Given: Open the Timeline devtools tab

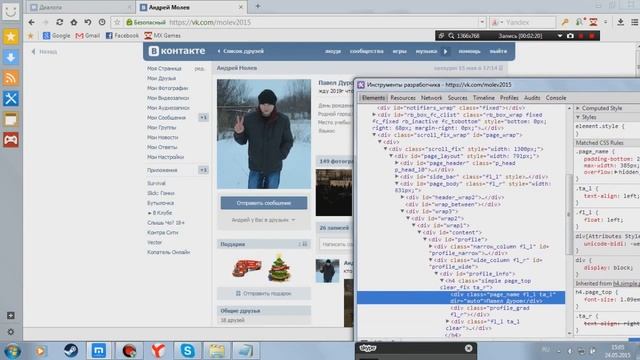Looking at the screenshot, I should [x=484, y=98].
